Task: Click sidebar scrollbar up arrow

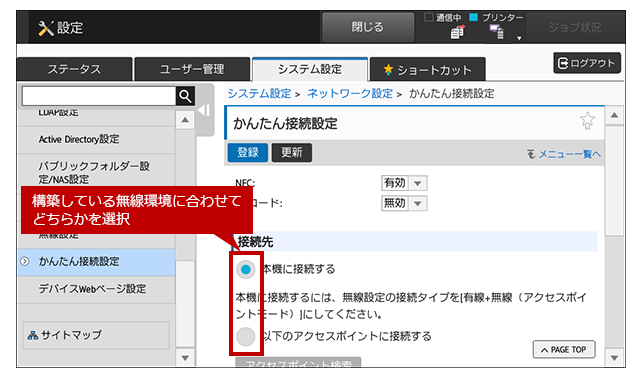Action: [185, 120]
